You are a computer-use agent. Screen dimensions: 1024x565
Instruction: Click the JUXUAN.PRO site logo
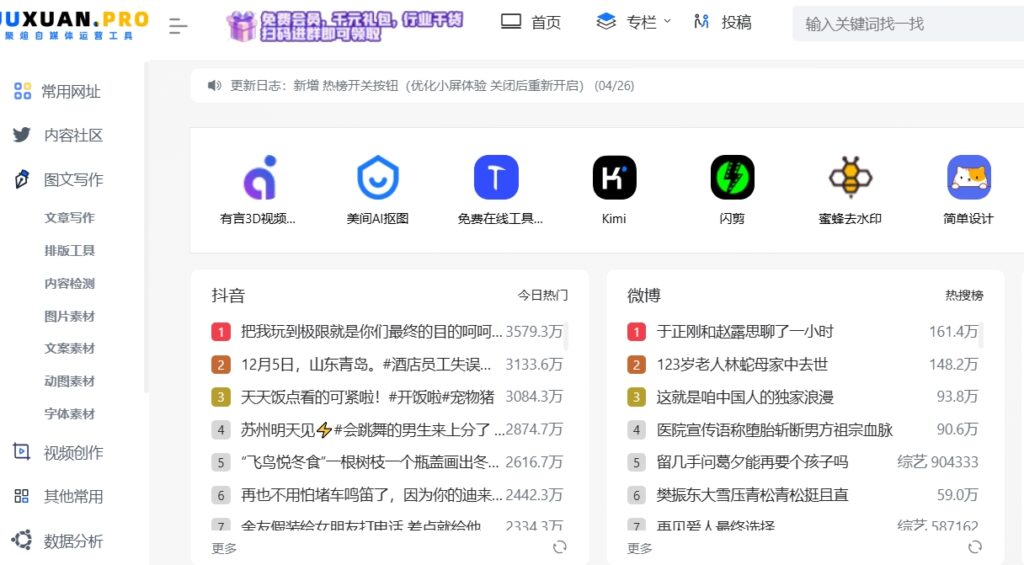pyautogui.click(x=73, y=25)
